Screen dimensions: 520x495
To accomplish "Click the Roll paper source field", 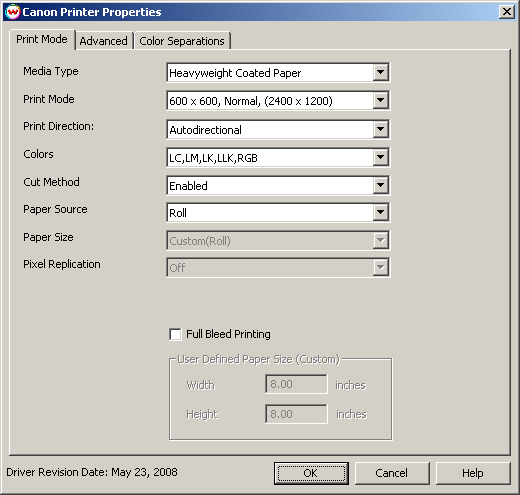I will point(278,212).
